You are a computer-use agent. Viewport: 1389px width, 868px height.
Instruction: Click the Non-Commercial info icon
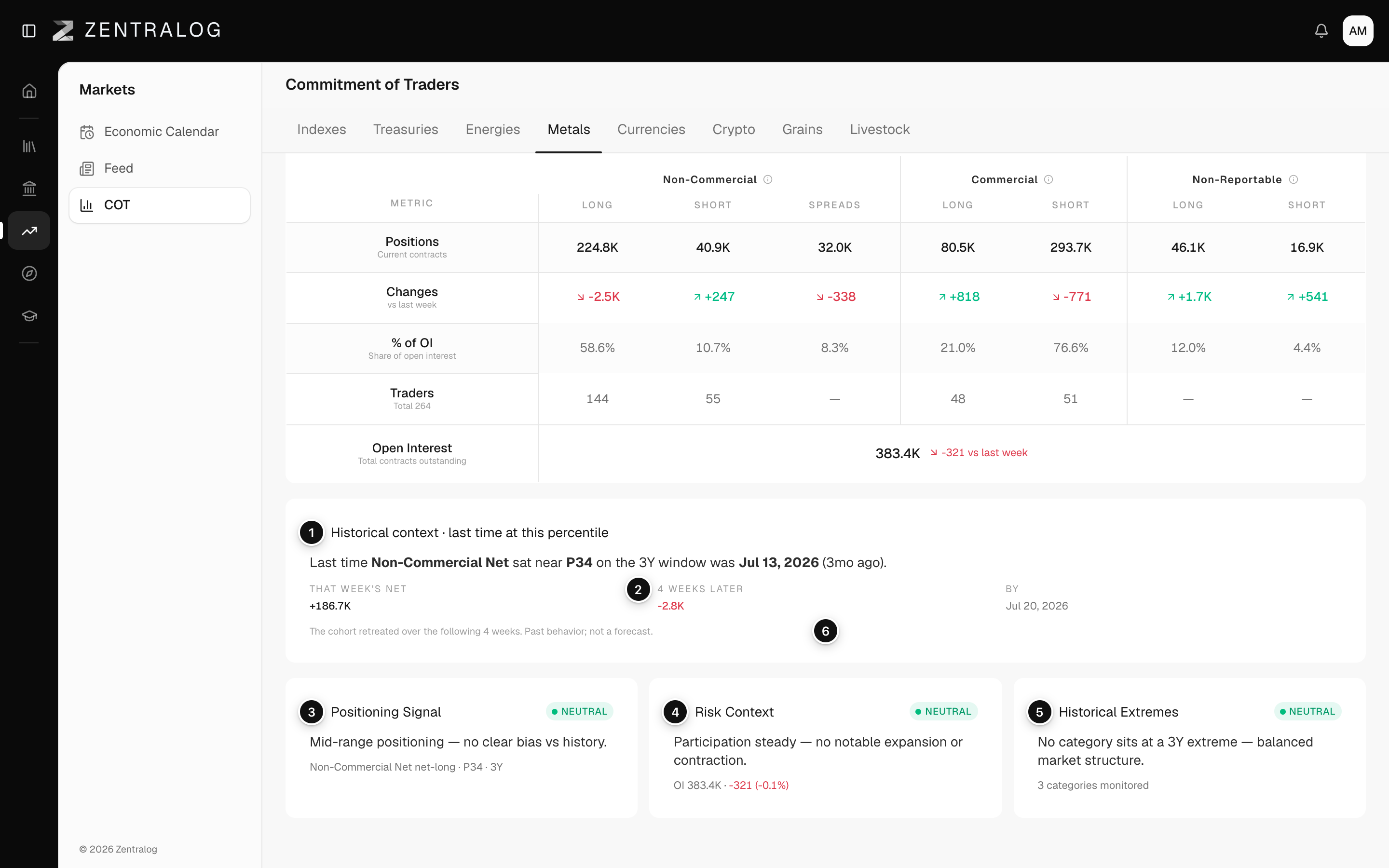(768, 180)
